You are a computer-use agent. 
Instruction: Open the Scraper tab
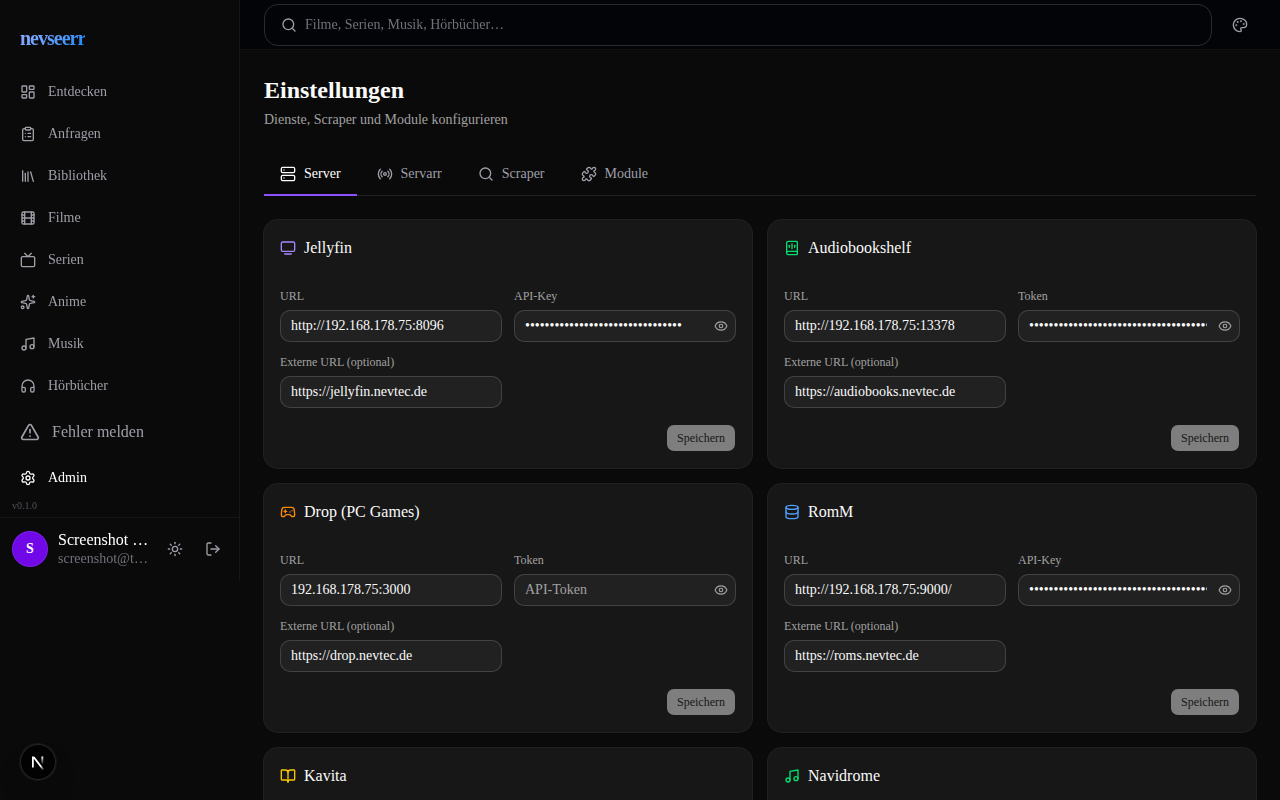[511, 174]
